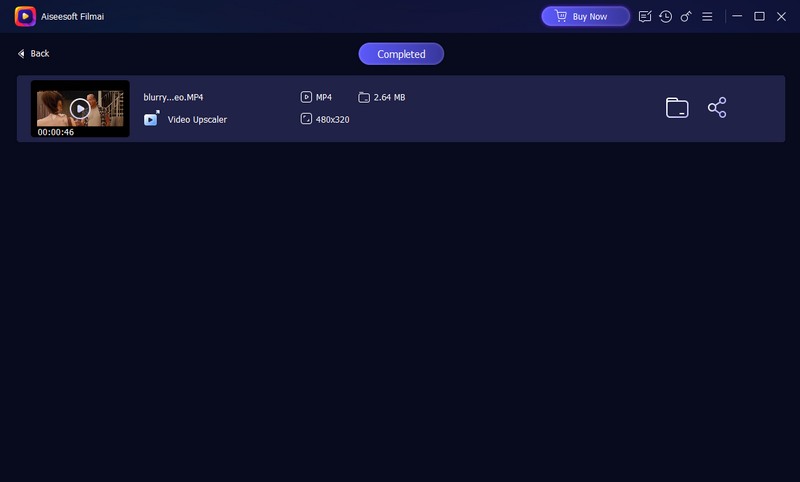This screenshot has width=800, height=482.
Task: Open the feedback icon in title bar
Action: [645, 16]
